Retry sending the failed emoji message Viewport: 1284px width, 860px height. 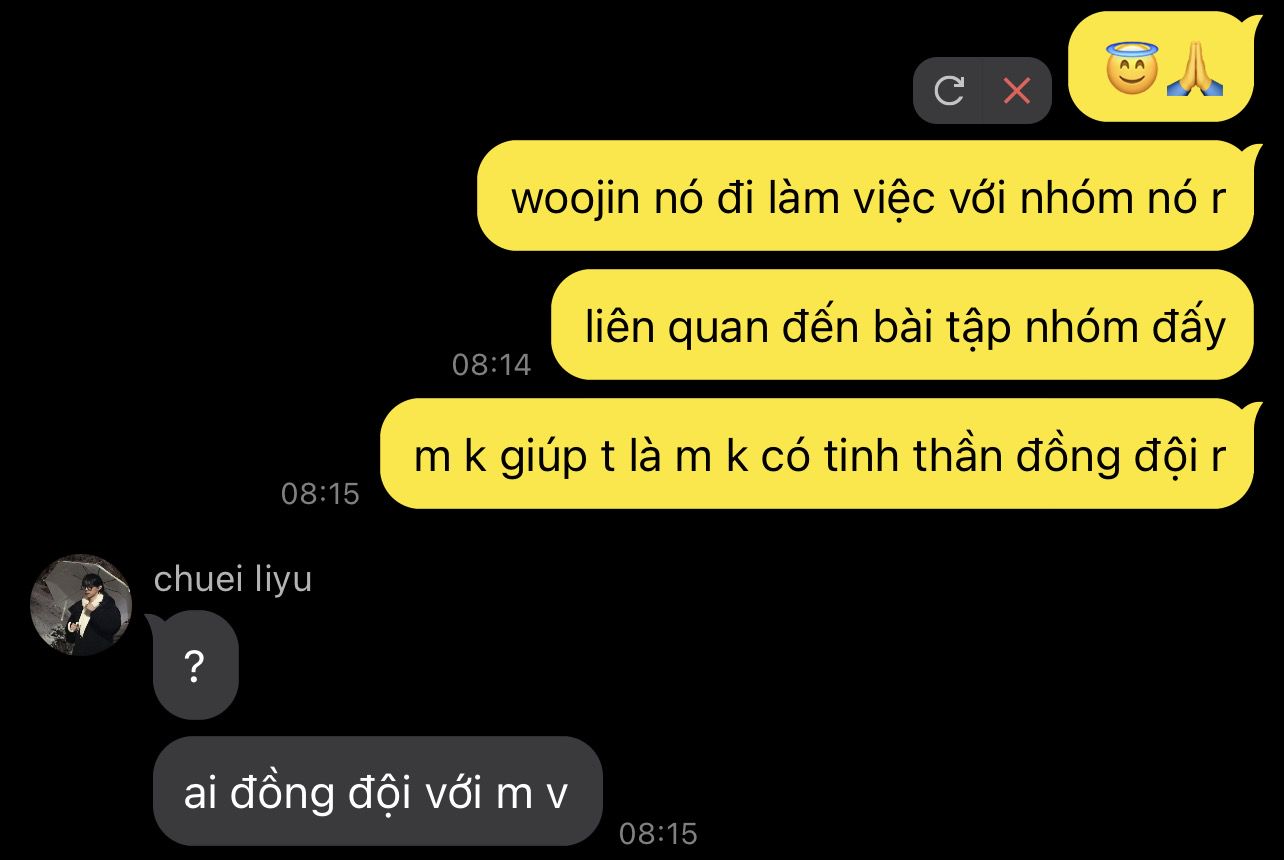[948, 91]
